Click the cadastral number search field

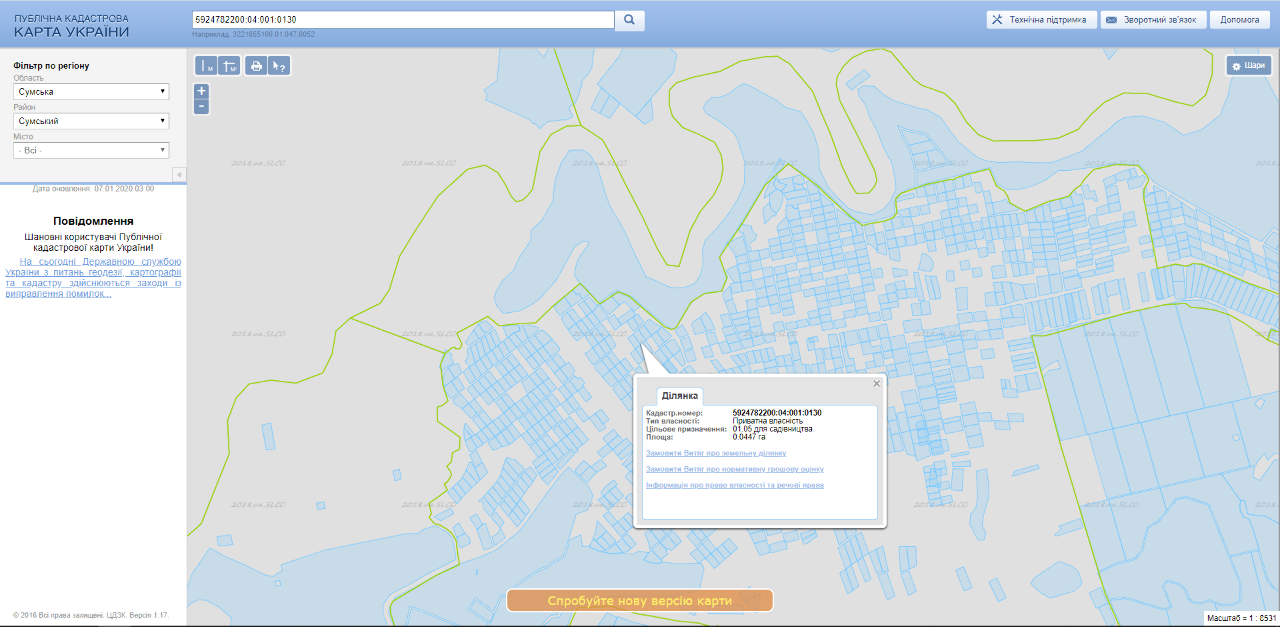pos(402,20)
